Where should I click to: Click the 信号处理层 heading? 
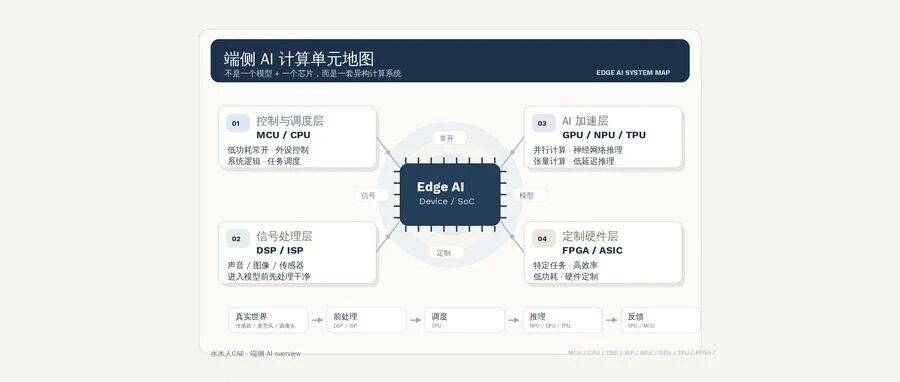click(x=284, y=236)
